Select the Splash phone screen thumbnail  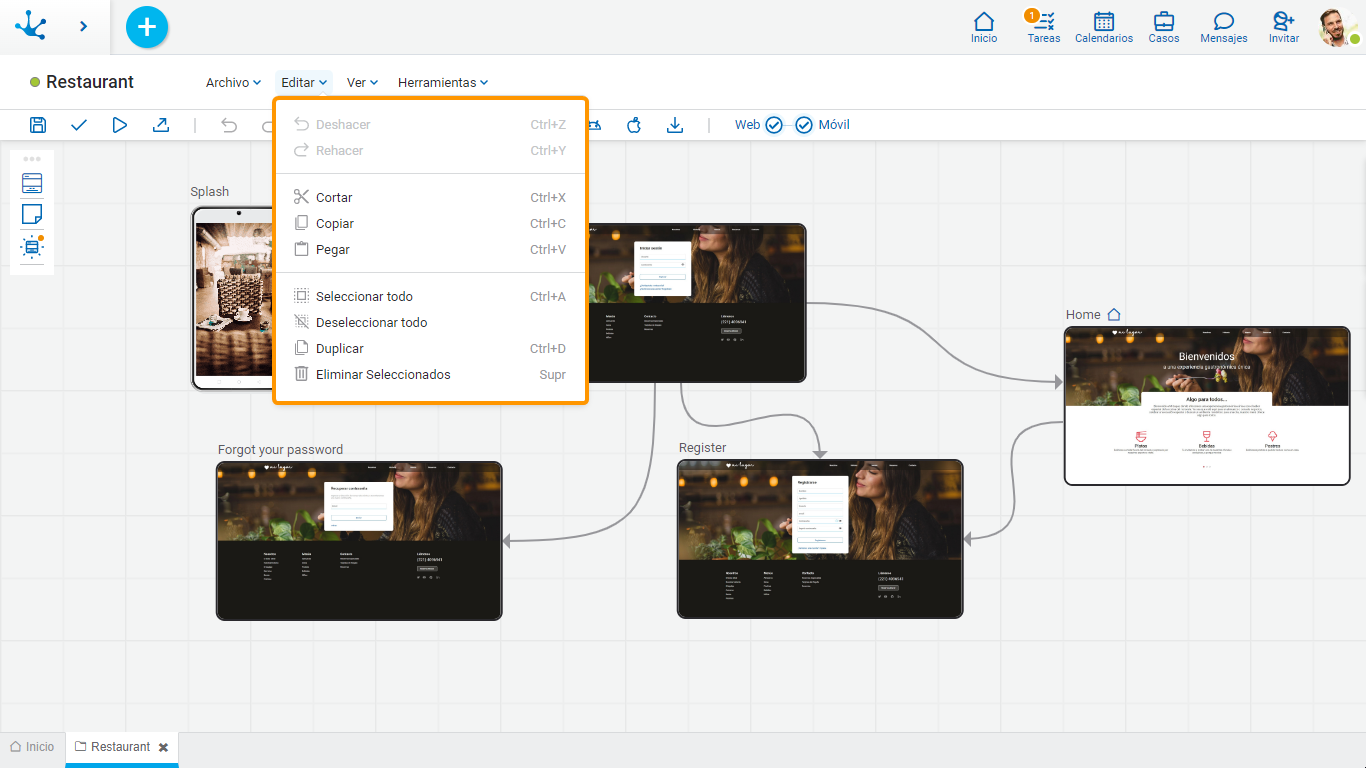(x=232, y=298)
